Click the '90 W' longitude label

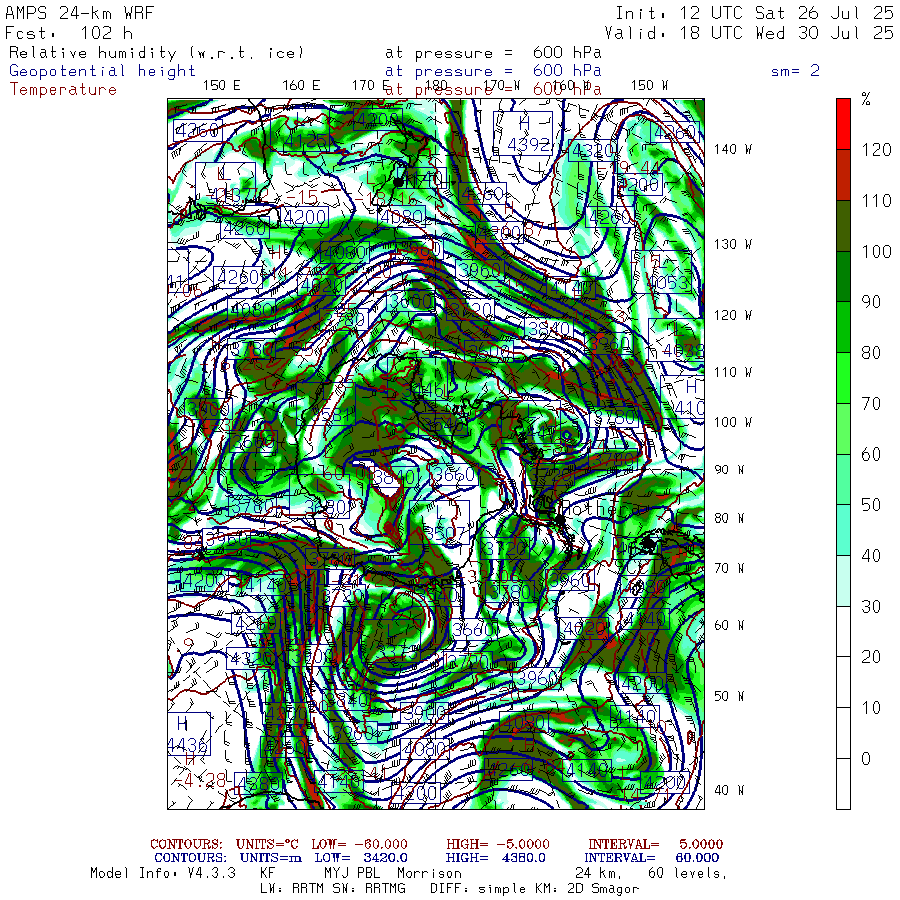point(729,470)
